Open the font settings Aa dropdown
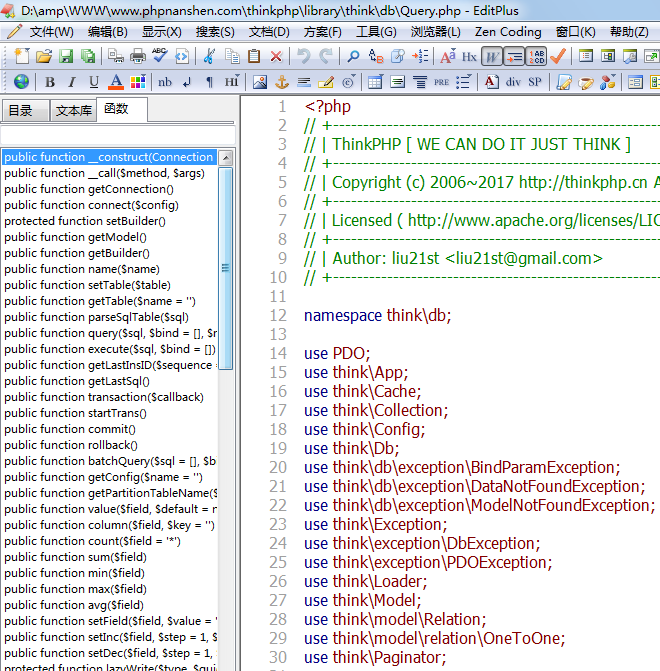 448,56
